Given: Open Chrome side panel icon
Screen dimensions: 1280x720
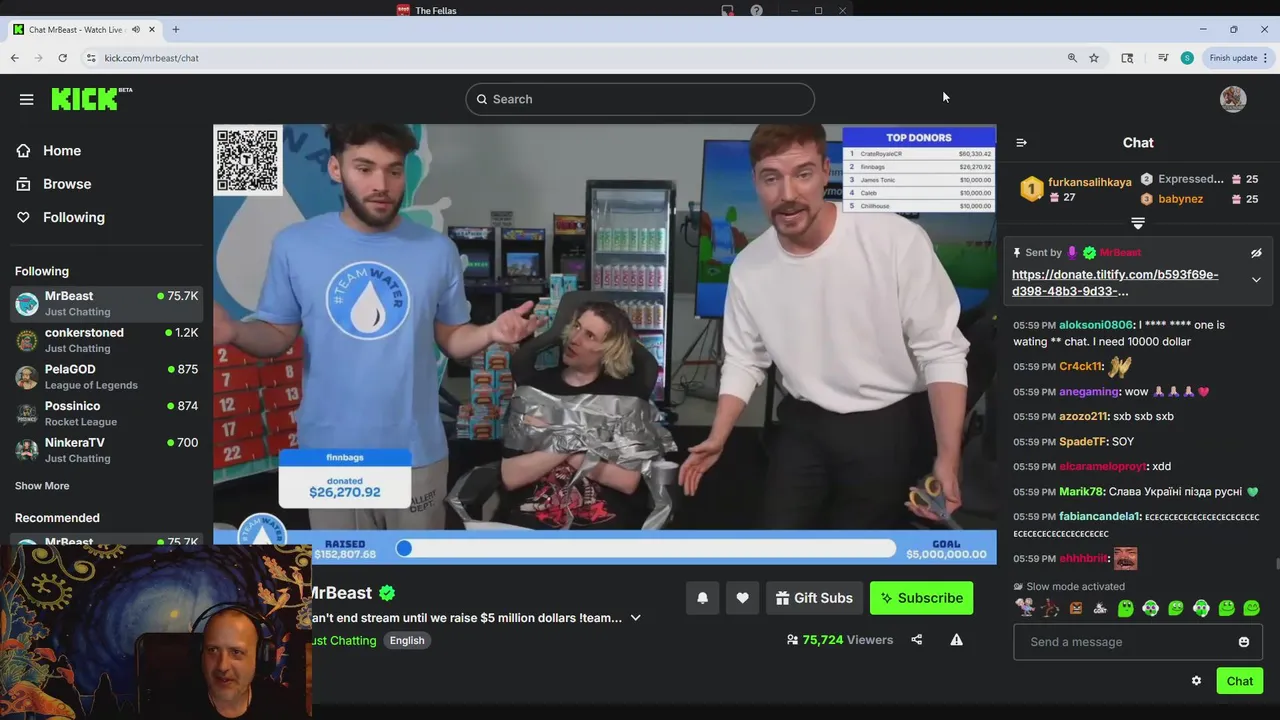Looking at the screenshot, I should 1127,58.
